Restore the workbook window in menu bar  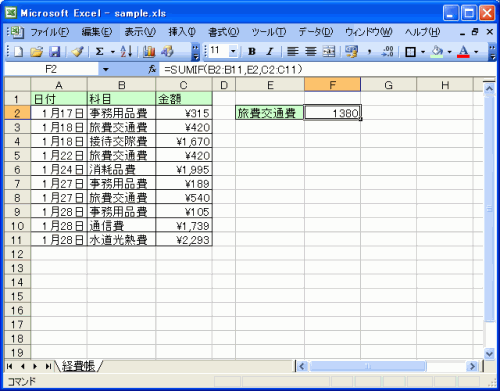coord(475,32)
